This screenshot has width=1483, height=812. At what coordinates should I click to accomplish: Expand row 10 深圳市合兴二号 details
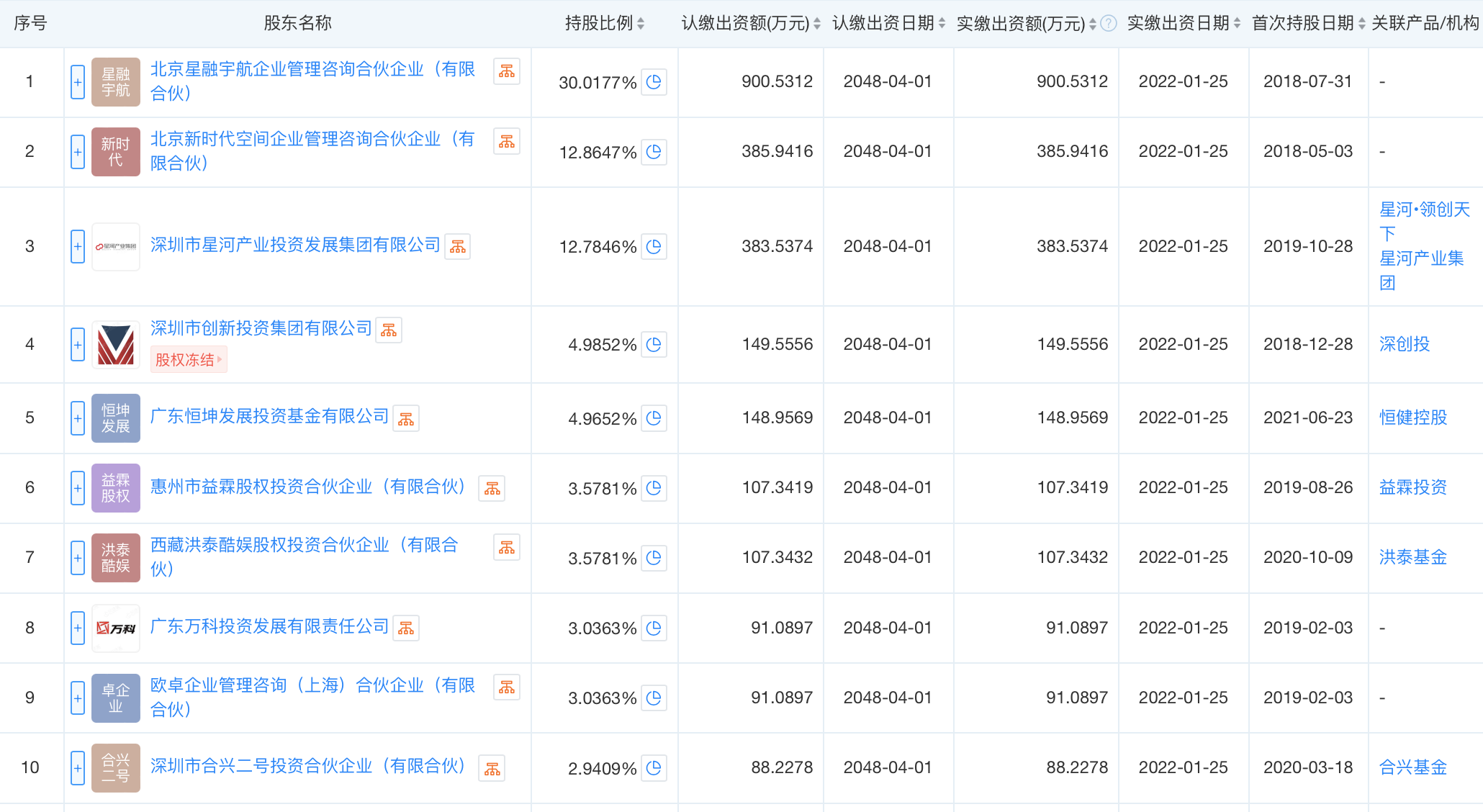[x=78, y=768]
